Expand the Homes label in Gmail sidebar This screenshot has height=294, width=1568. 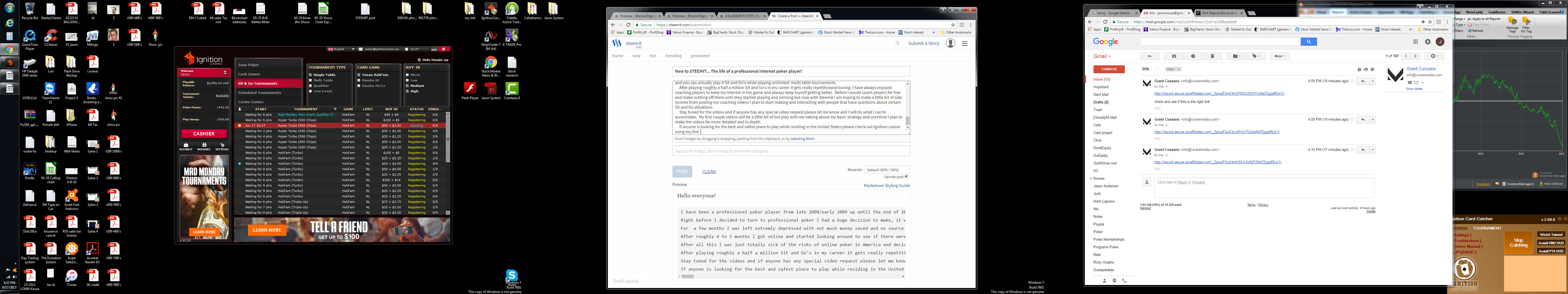coord(1091,178)
